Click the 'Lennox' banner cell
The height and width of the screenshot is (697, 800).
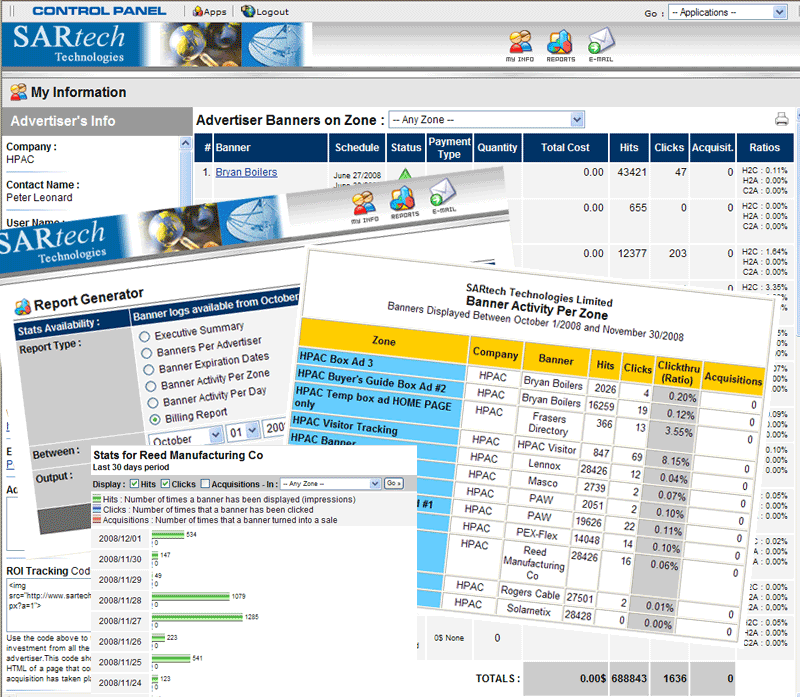pos(544,464)
